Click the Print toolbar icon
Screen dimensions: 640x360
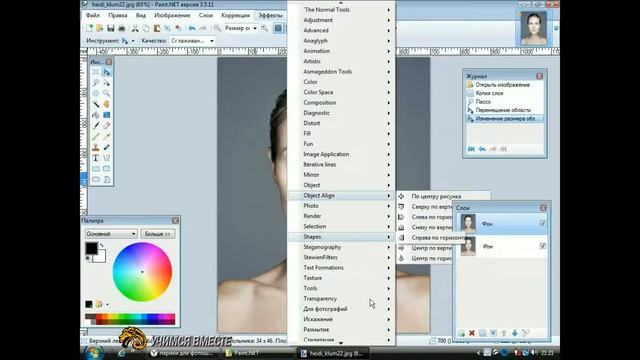[x=121, y=28]
